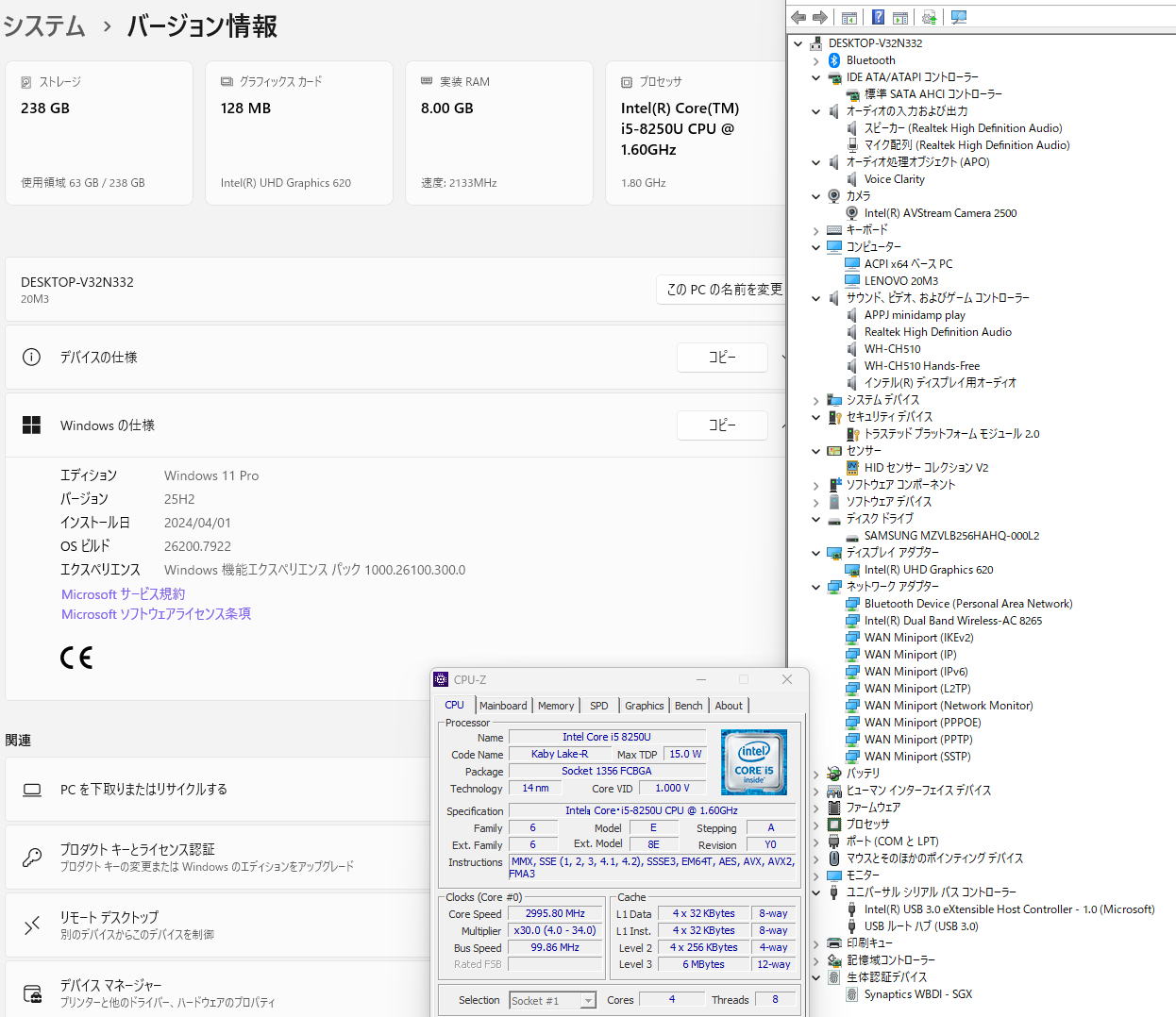Select the Intel(R) UHD Graphics 620 adapter
Viewport: 1176px width, 1017px height.
pyautogui.click(x=930, y=569)
